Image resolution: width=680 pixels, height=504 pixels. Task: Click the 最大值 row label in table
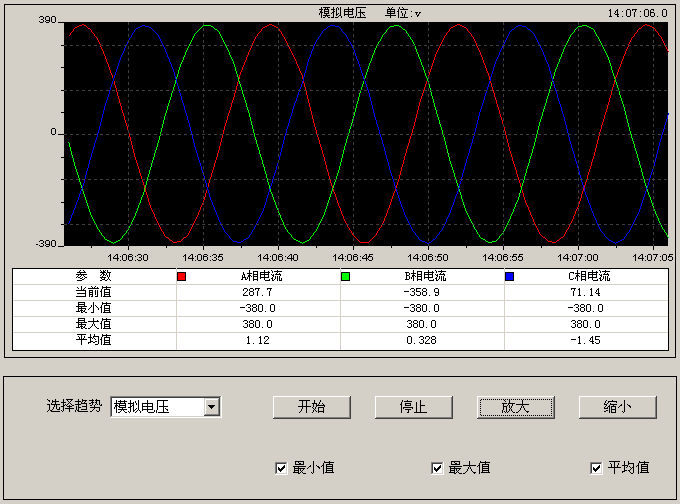[94, 324]
